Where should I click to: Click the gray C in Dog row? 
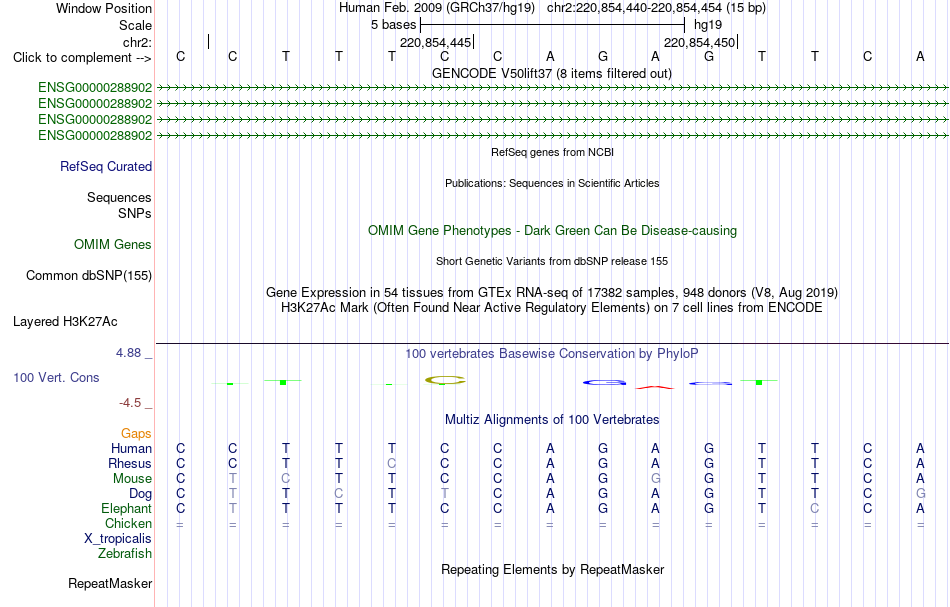click(x=339, y=494)
